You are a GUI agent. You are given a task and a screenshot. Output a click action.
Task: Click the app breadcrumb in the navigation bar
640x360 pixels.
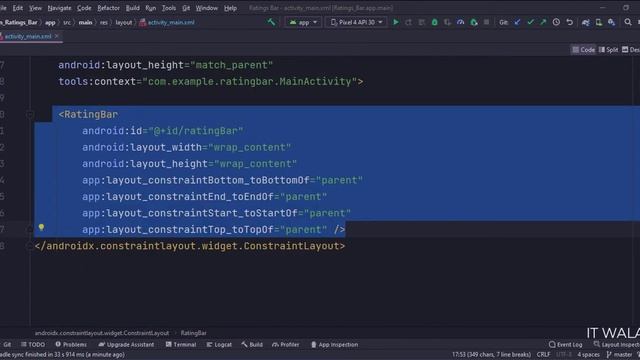(x=50, y=22)
